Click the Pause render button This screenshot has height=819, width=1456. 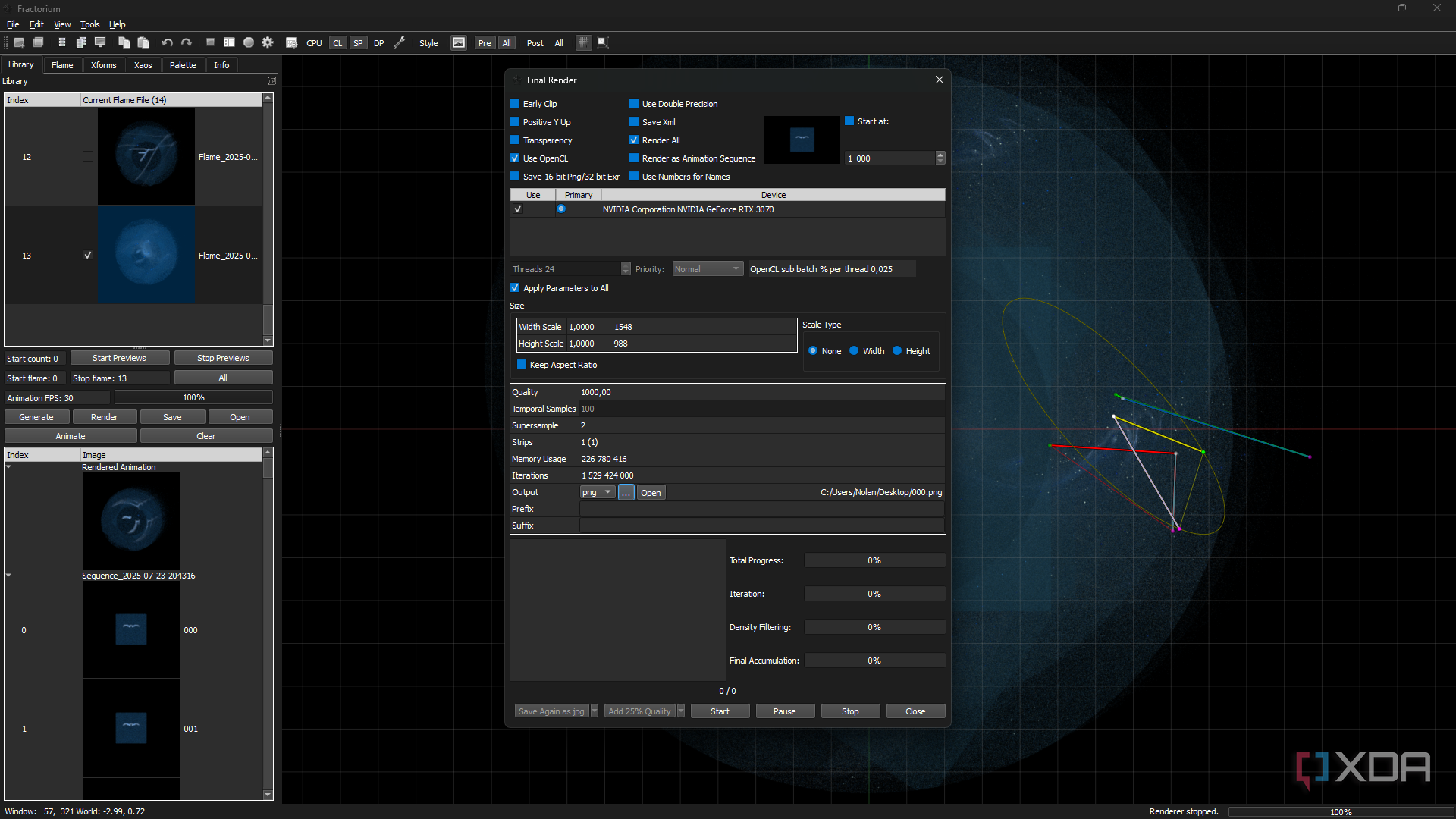(x=785, y=711)
